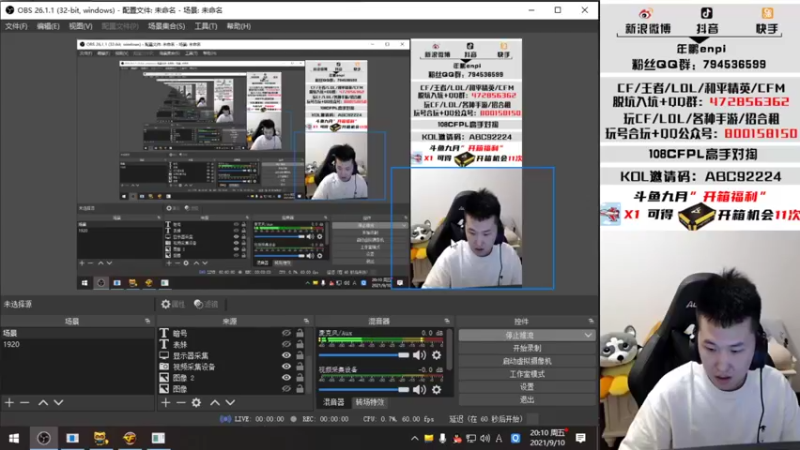
Task: Open the 帮助(H) menu
Action: pyautogui.click(x=239, y=26)
